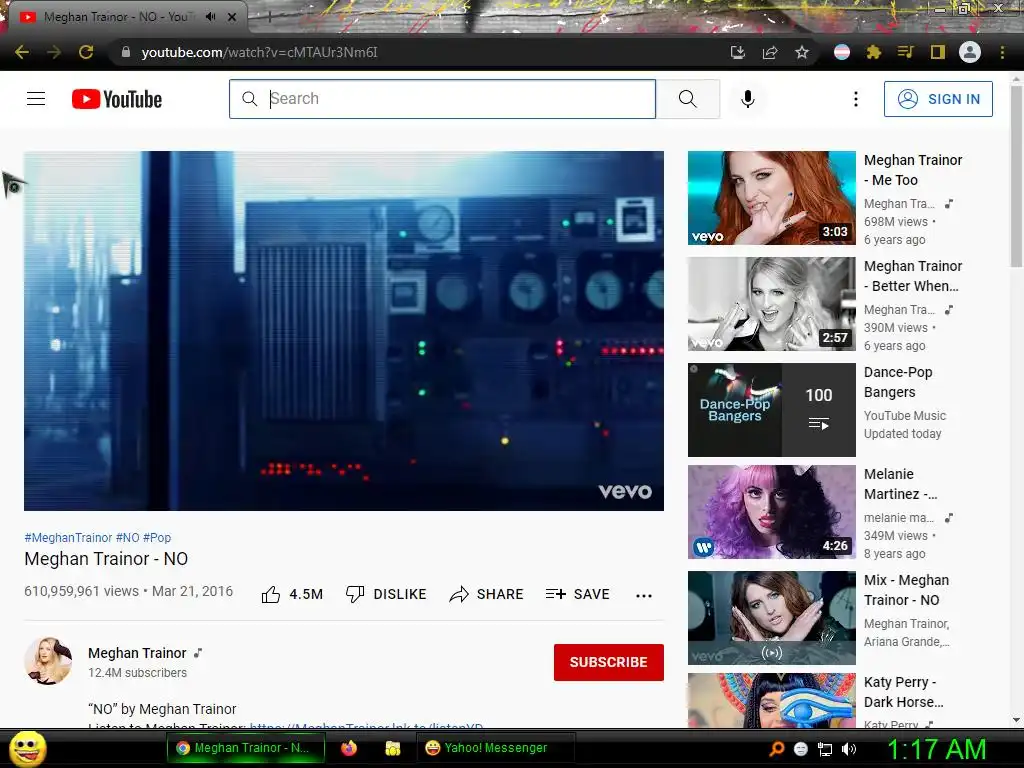The width and height of the screenshot is (1024, 768).
Task: Click the 'Meghan Trainor - Me Too' title
Action: (913, 170)
